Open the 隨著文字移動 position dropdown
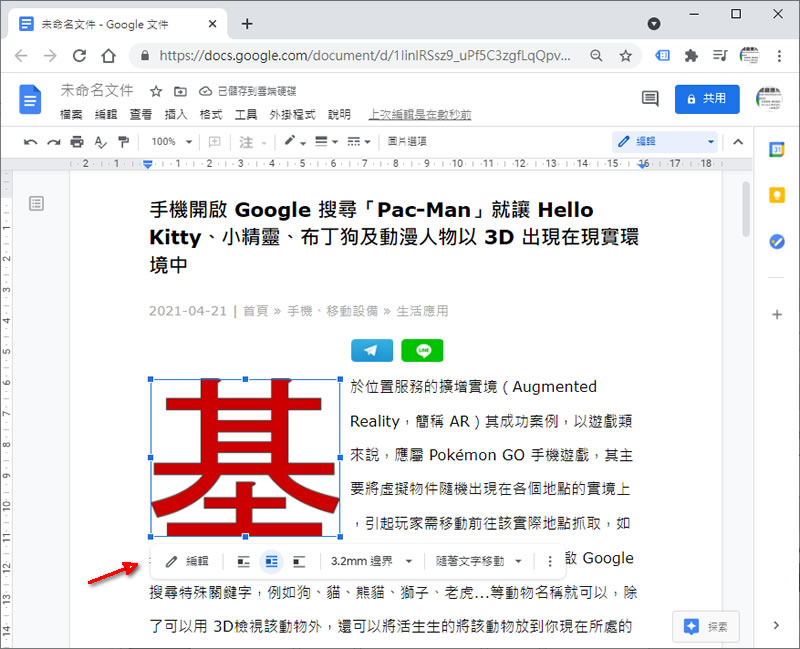 pos(479,561)
